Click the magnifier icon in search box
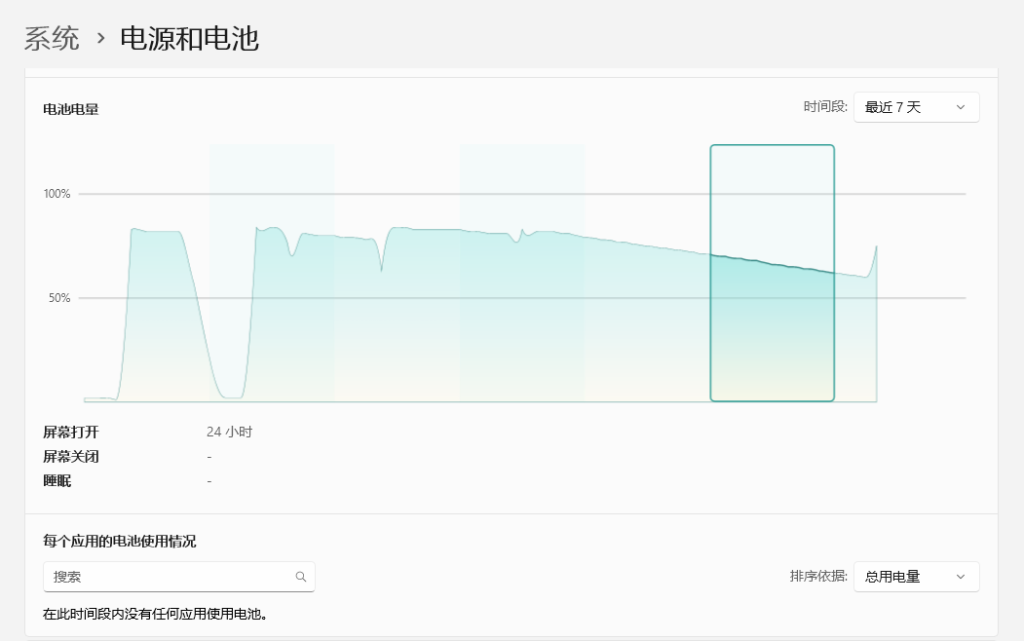The image size is (1024, 641). (300, 577)
